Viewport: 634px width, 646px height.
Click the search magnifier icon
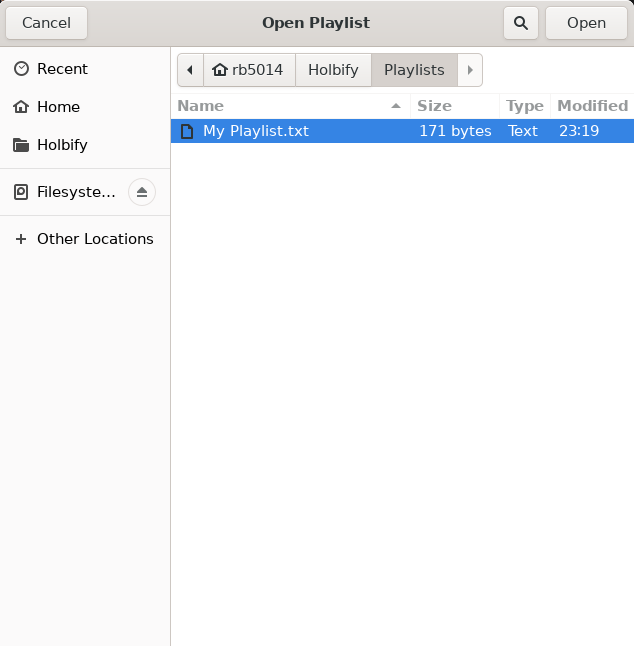point(521,23)
